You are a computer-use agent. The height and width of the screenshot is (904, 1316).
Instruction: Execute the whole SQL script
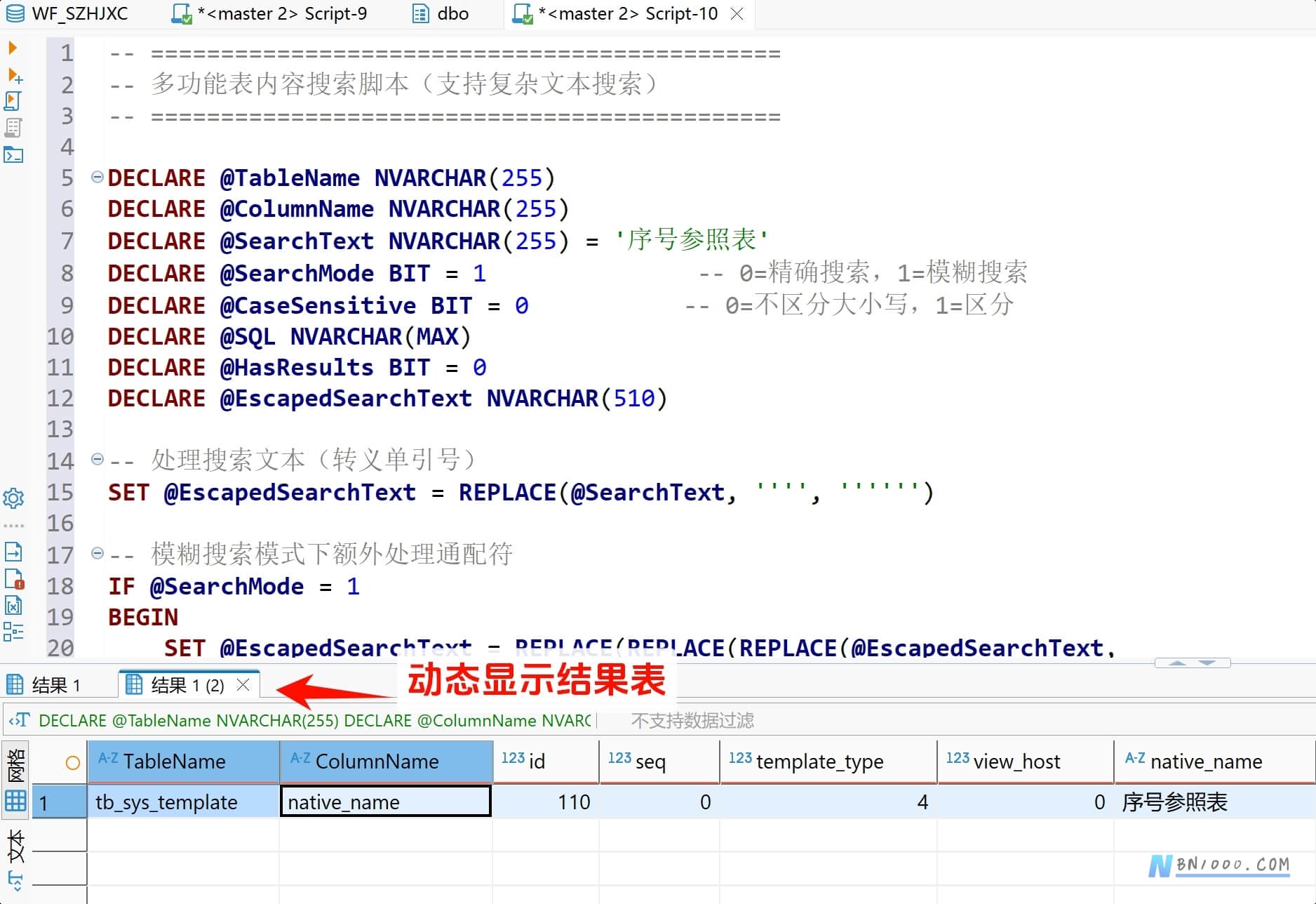13,100
